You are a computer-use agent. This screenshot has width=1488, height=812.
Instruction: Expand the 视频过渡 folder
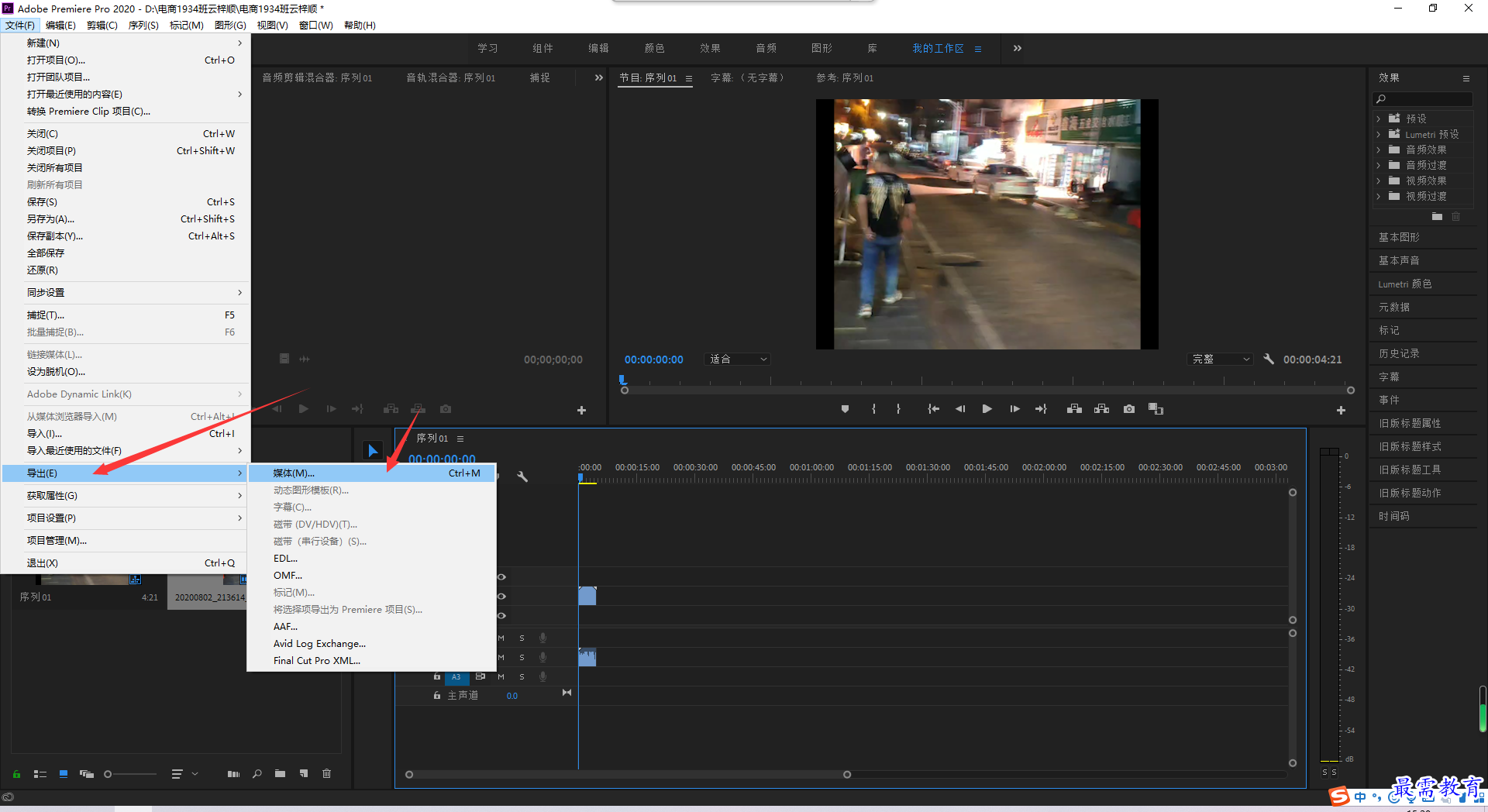1379,196
